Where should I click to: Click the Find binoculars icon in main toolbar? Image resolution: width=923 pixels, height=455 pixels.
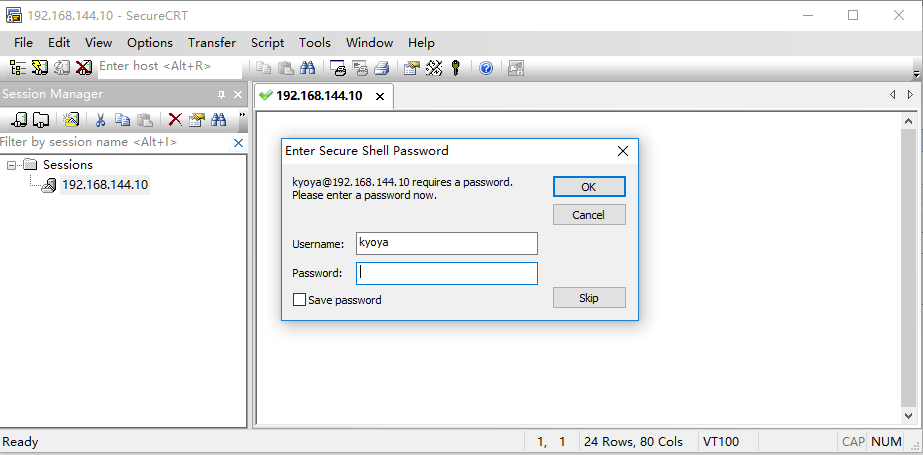click(308, 68)
